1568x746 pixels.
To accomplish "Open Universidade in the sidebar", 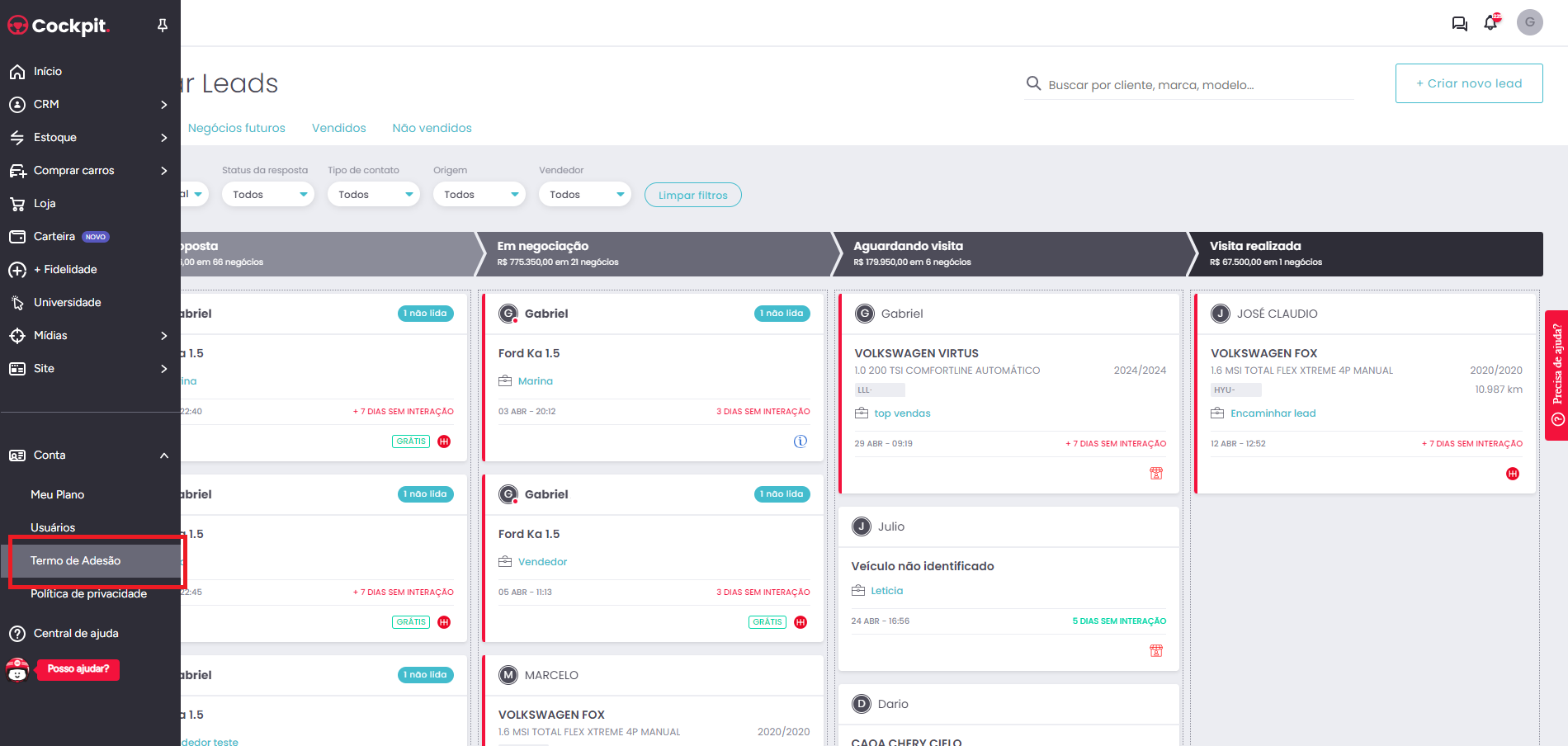I will (68, 303).
